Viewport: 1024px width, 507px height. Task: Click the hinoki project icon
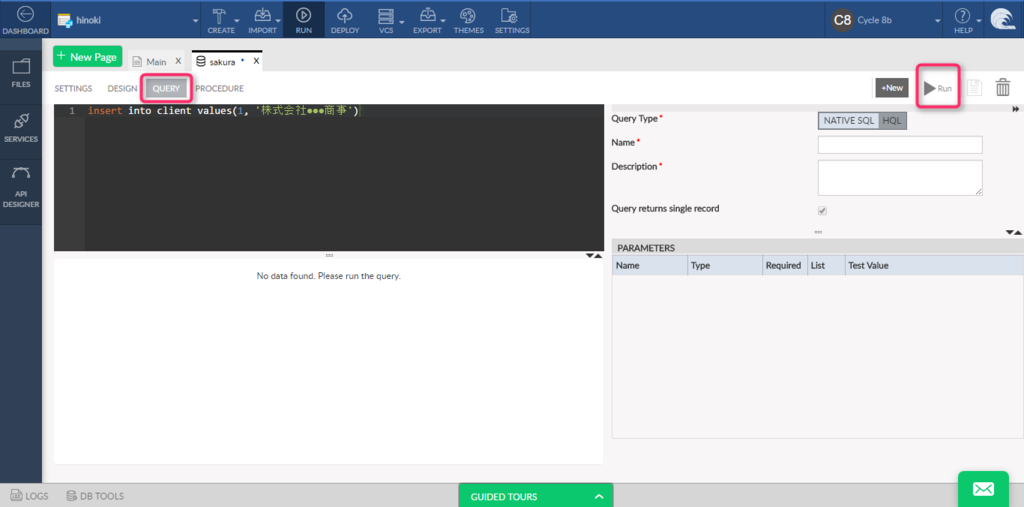click(64, 20)
